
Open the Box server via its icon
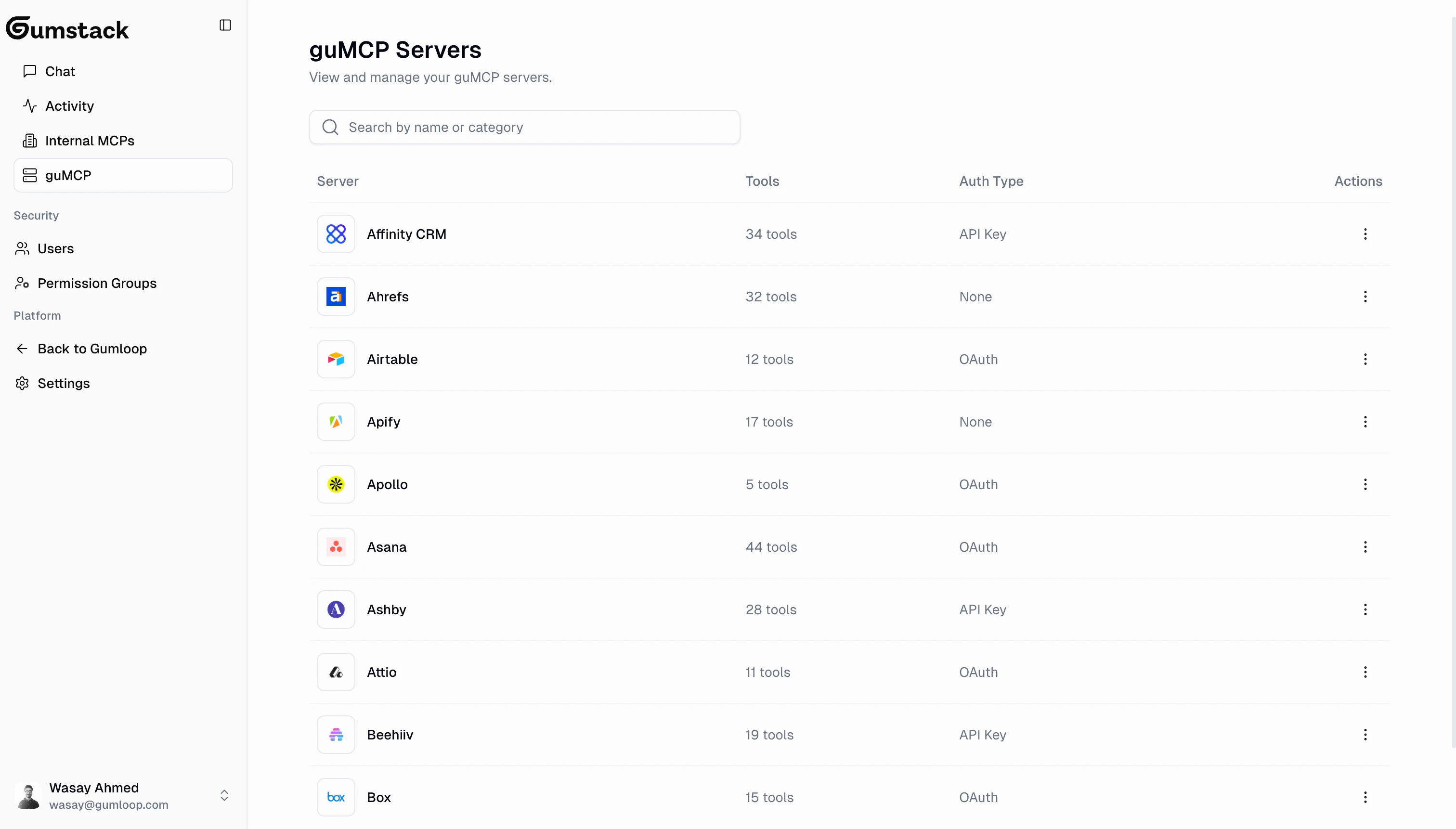(336, 797)
